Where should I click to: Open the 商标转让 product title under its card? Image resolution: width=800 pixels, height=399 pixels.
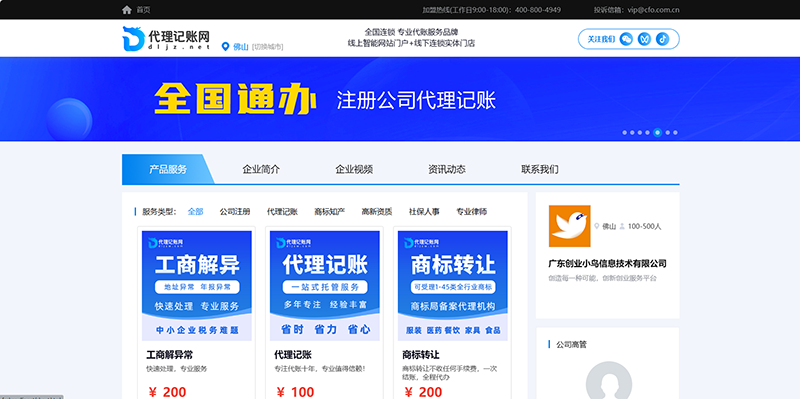tap(421, 355)
